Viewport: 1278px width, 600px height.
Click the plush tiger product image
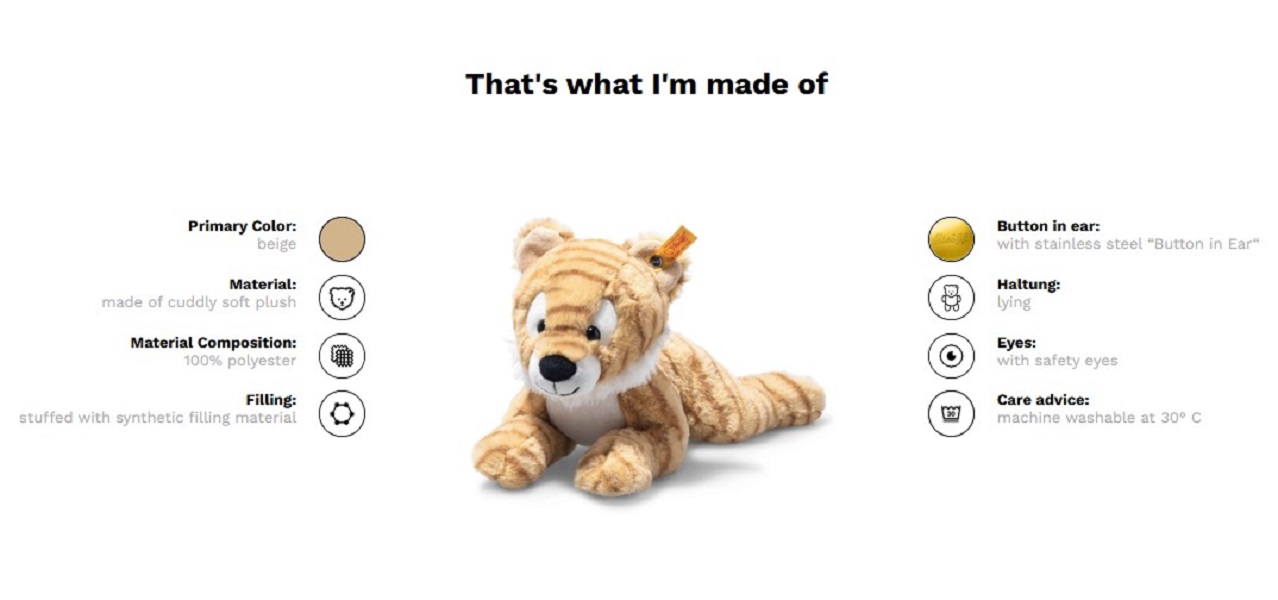[648, 357]
